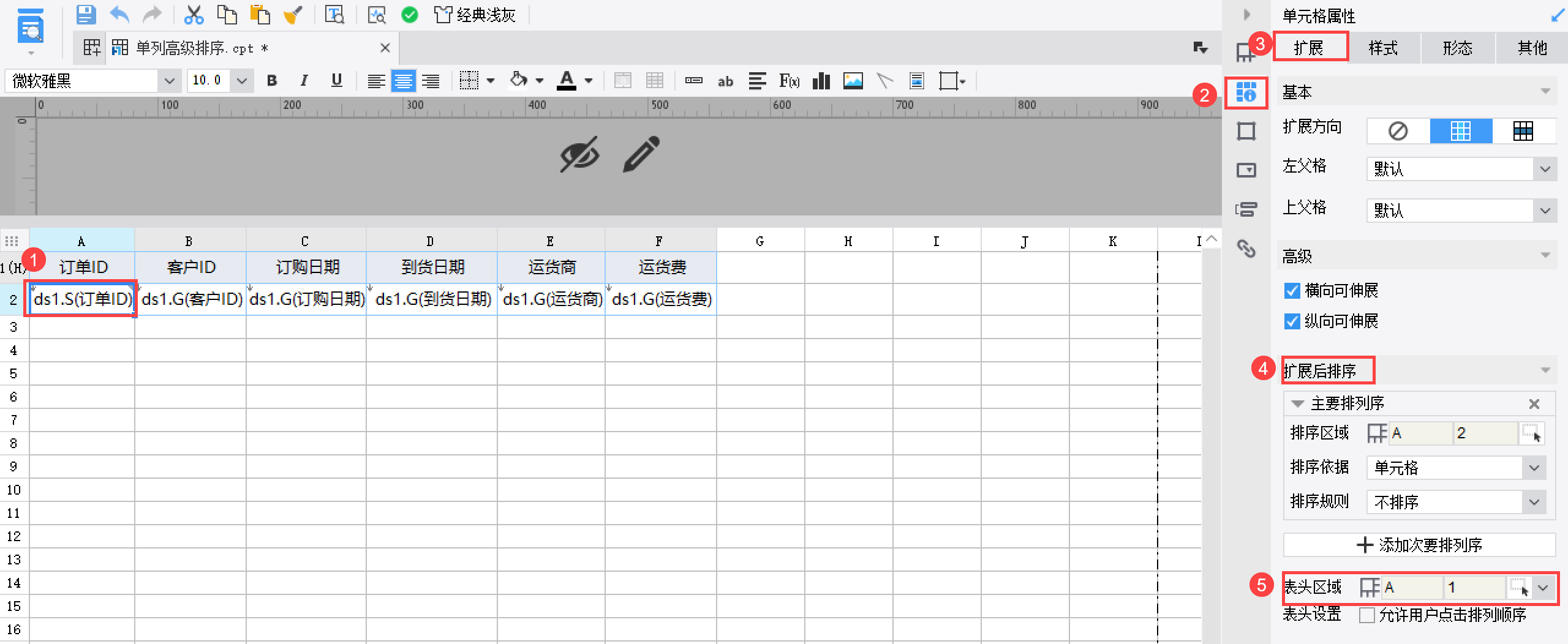Viewport: 1568px width, 644px height.
Task: Align text to the right
Action: point(431,81)
